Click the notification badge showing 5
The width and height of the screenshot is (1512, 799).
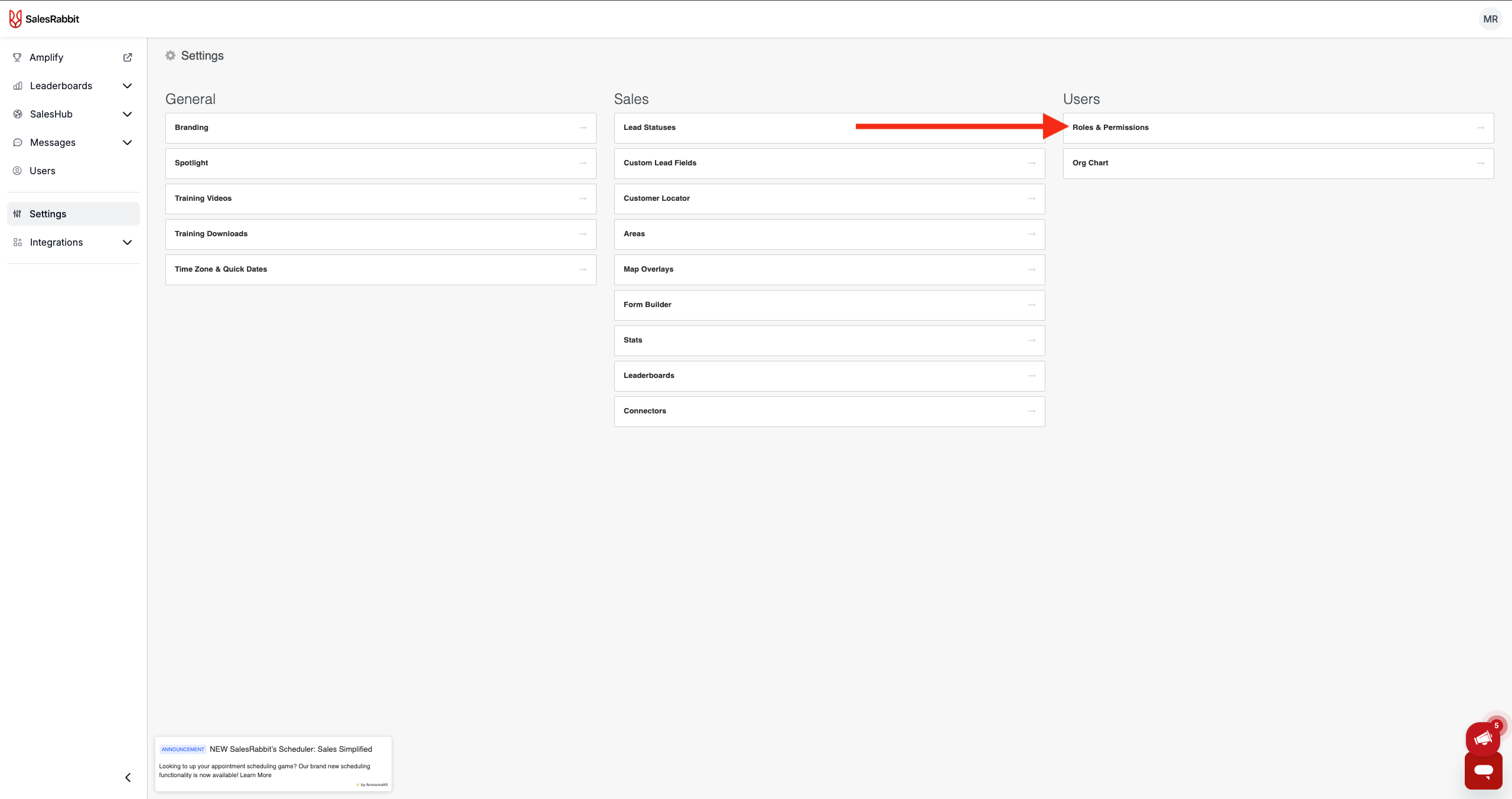(1496, 725)
